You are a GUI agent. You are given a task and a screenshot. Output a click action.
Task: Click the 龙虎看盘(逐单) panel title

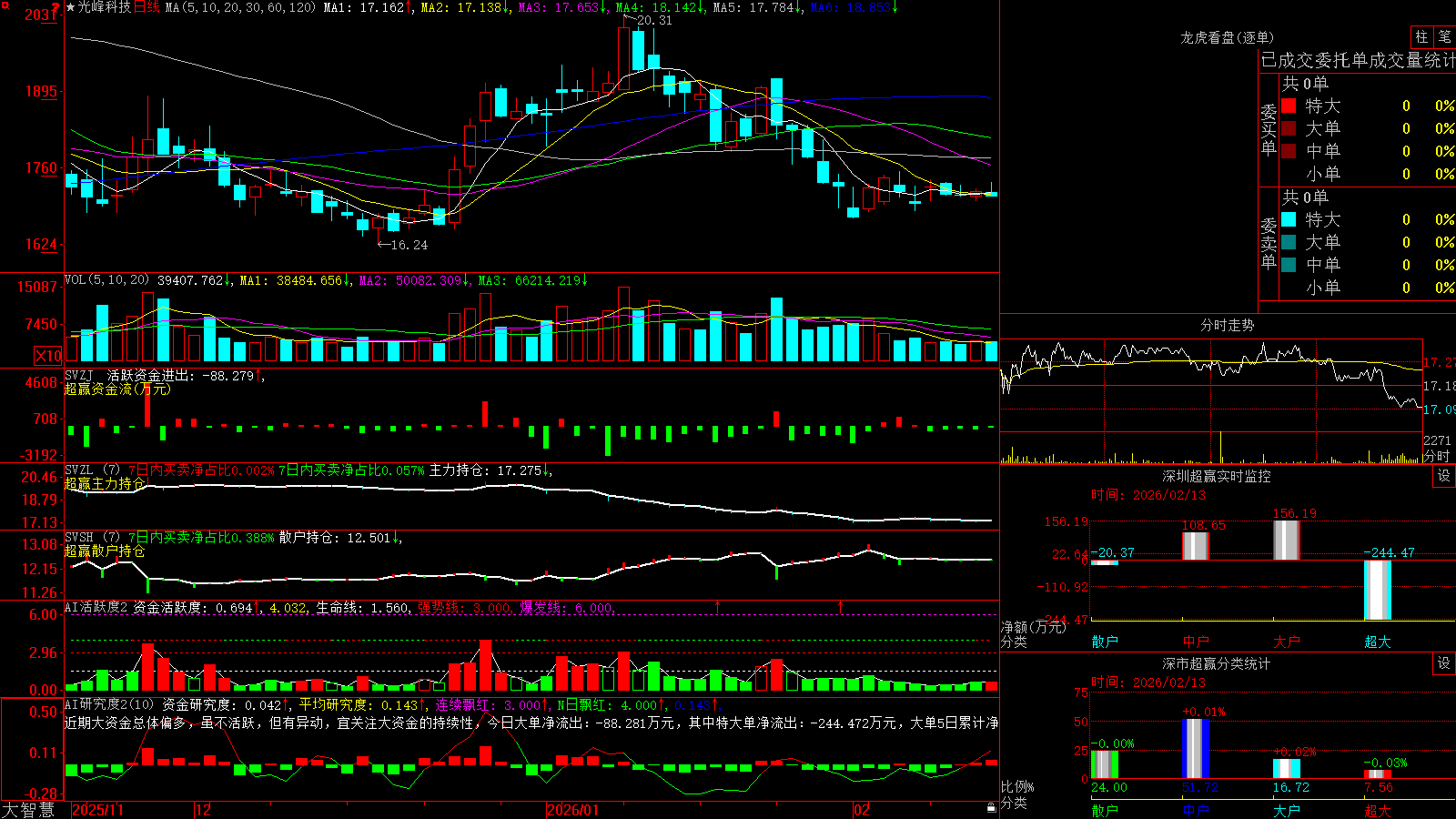point(1227,37)
